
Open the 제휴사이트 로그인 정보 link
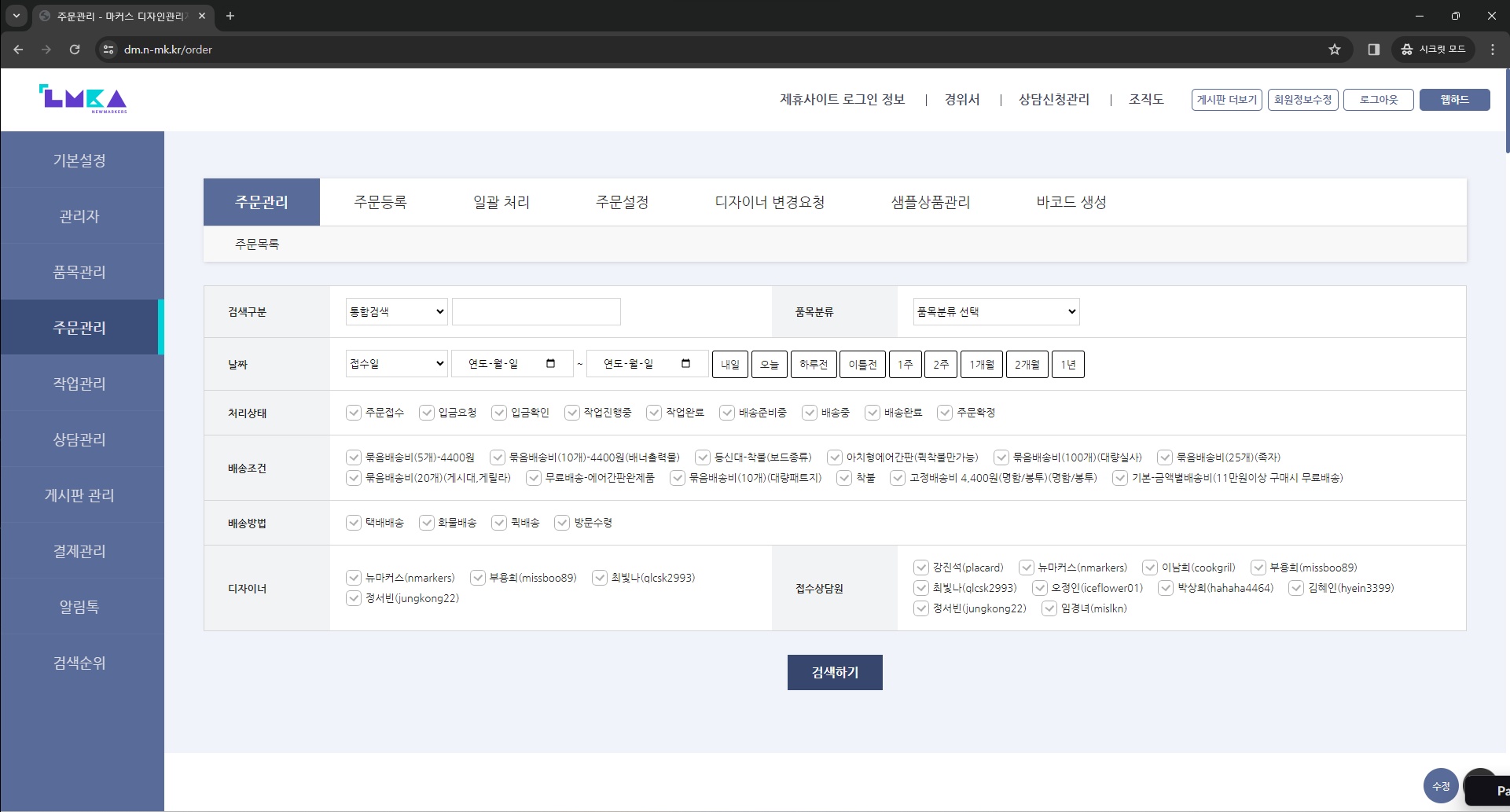(843, 99)
